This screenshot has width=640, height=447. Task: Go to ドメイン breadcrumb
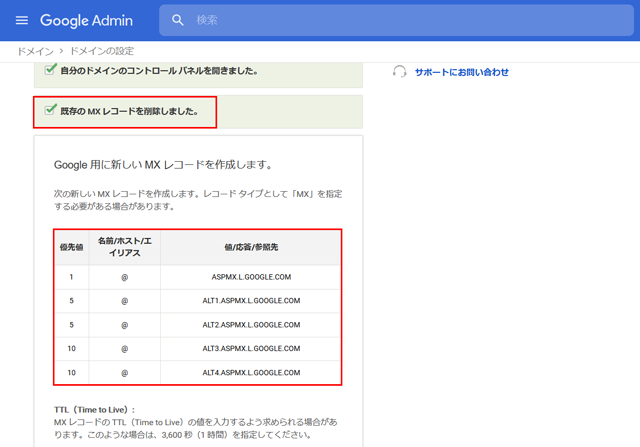click(35, 51)
